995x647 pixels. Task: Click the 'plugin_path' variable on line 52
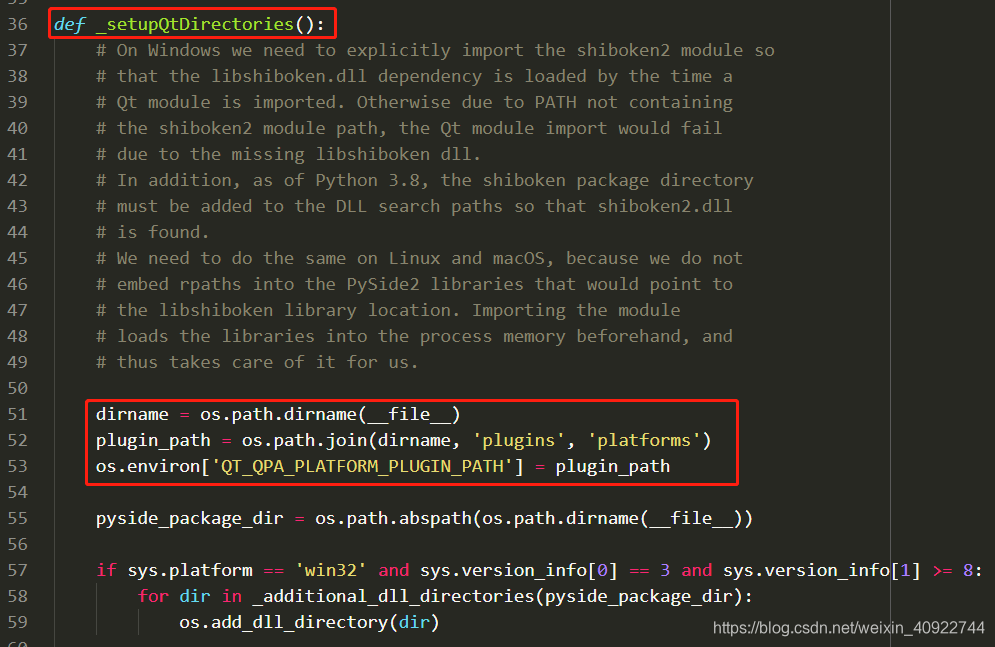153,440
